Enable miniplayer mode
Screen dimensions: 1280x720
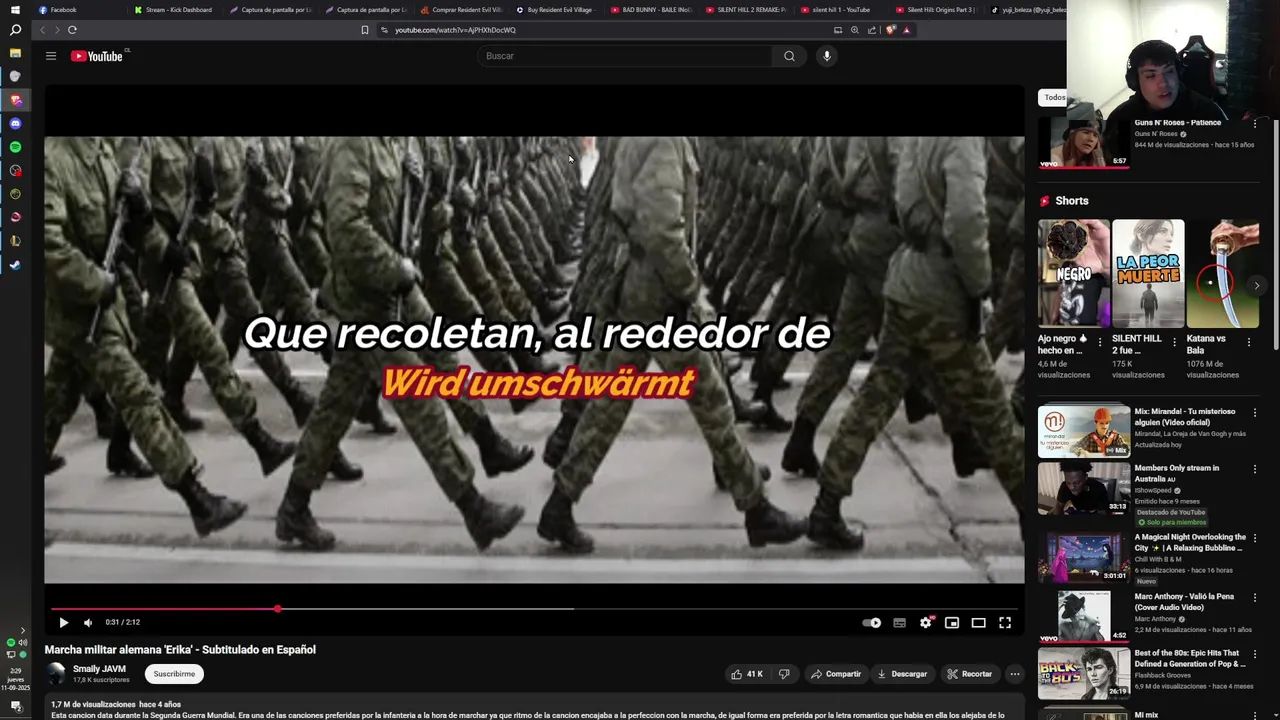click(x=952, y=622)
